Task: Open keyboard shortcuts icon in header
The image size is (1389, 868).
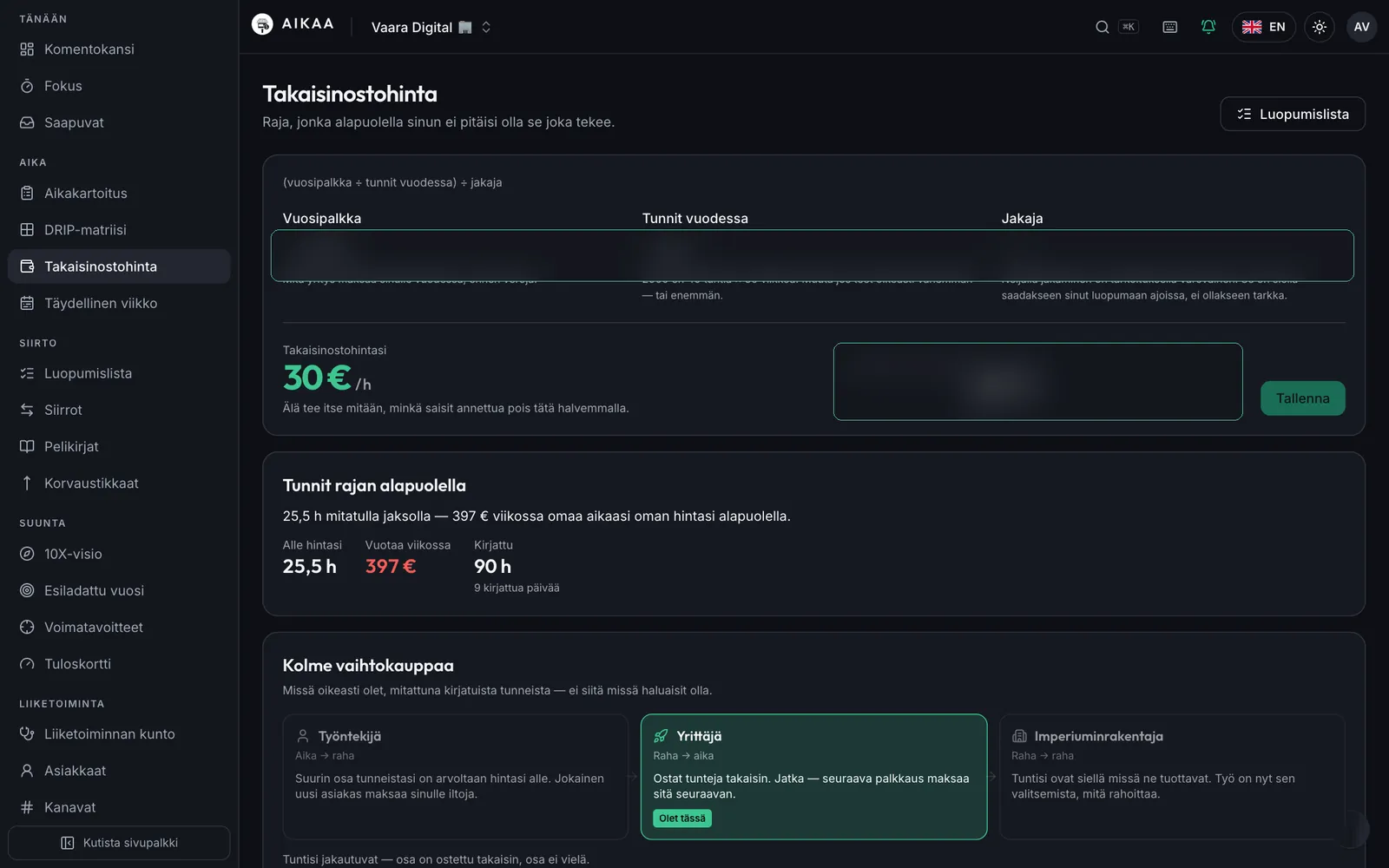Action: click(1170, 27)
